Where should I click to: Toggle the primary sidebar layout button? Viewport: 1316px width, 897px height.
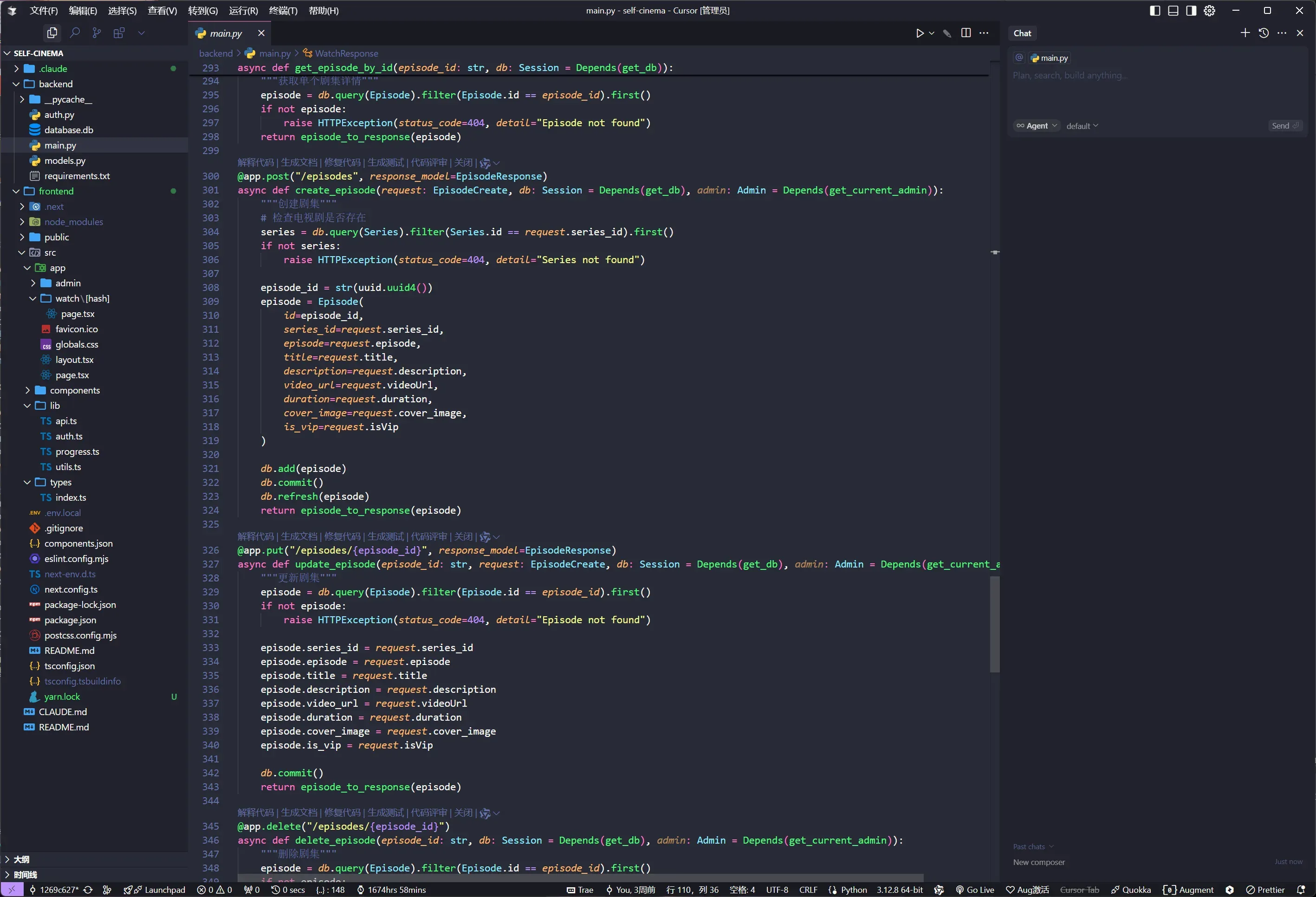pos(1154,11)
